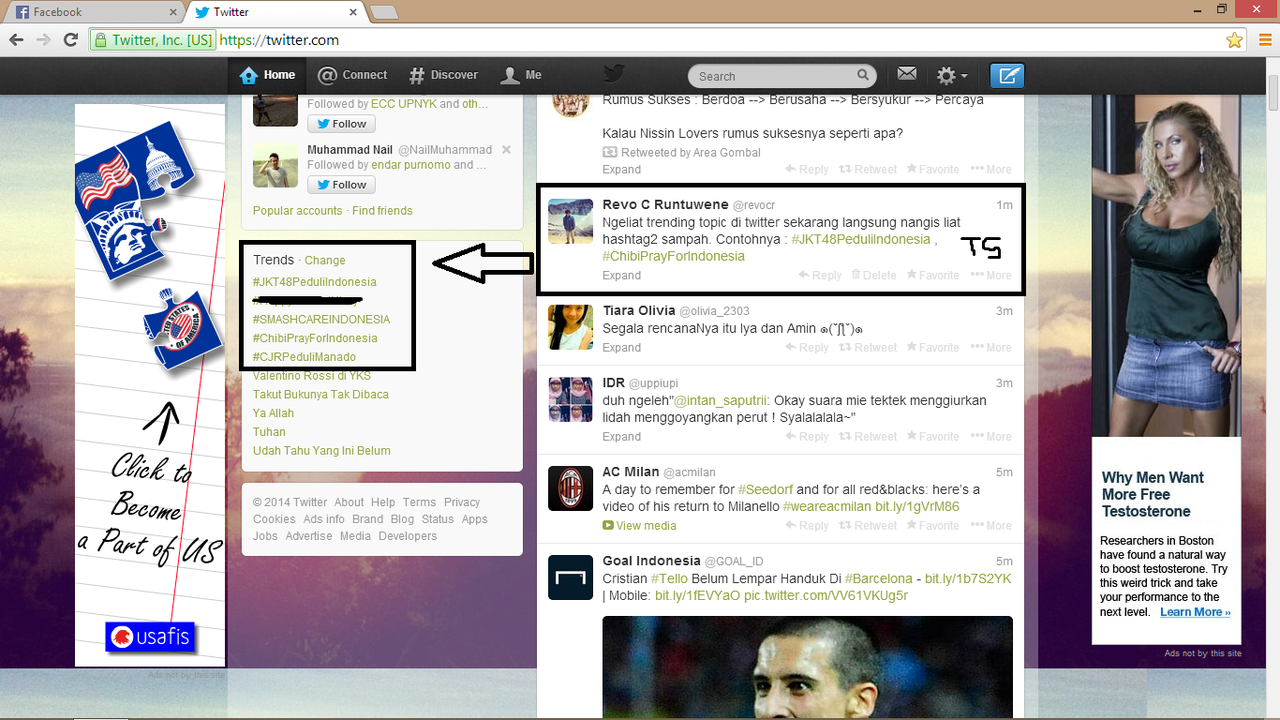This screenshot has height=720, width=1280.
Task: Expand Revo C Runtuwene's tweet
Action: click(622, 276)
